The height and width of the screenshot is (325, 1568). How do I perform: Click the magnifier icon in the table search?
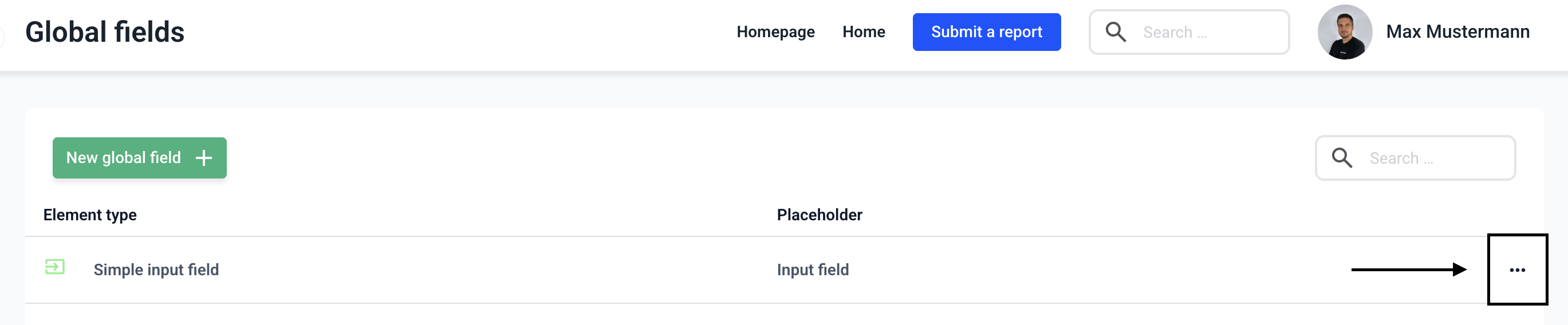tap(1342, 157)
